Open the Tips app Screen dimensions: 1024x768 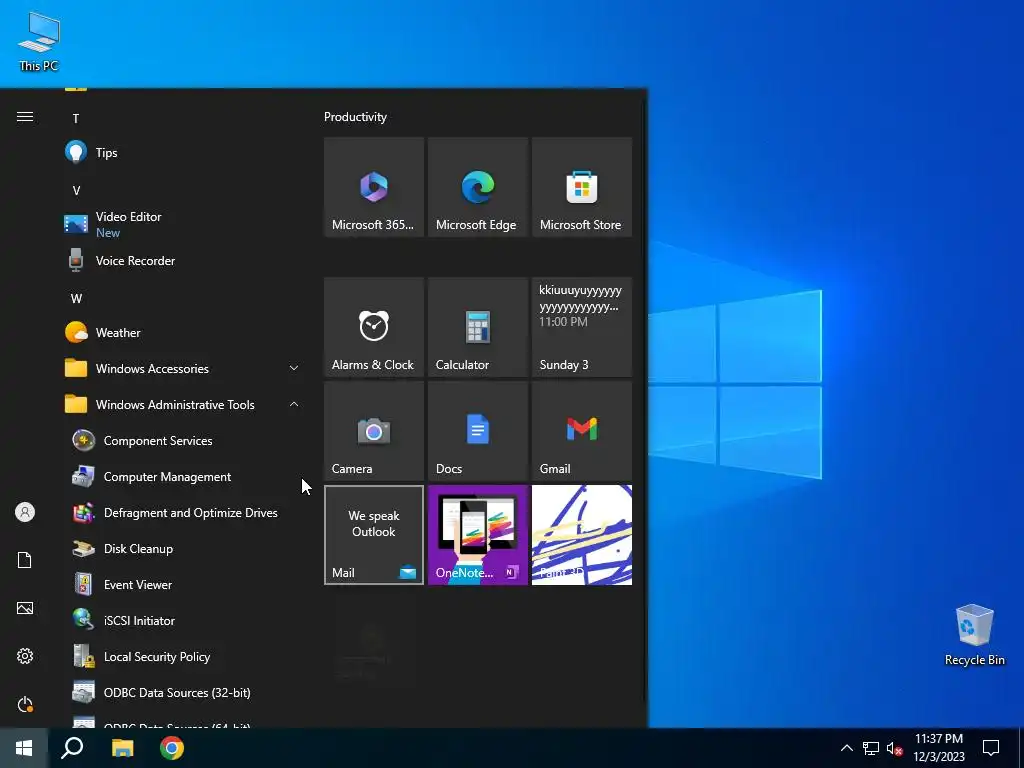183,153
